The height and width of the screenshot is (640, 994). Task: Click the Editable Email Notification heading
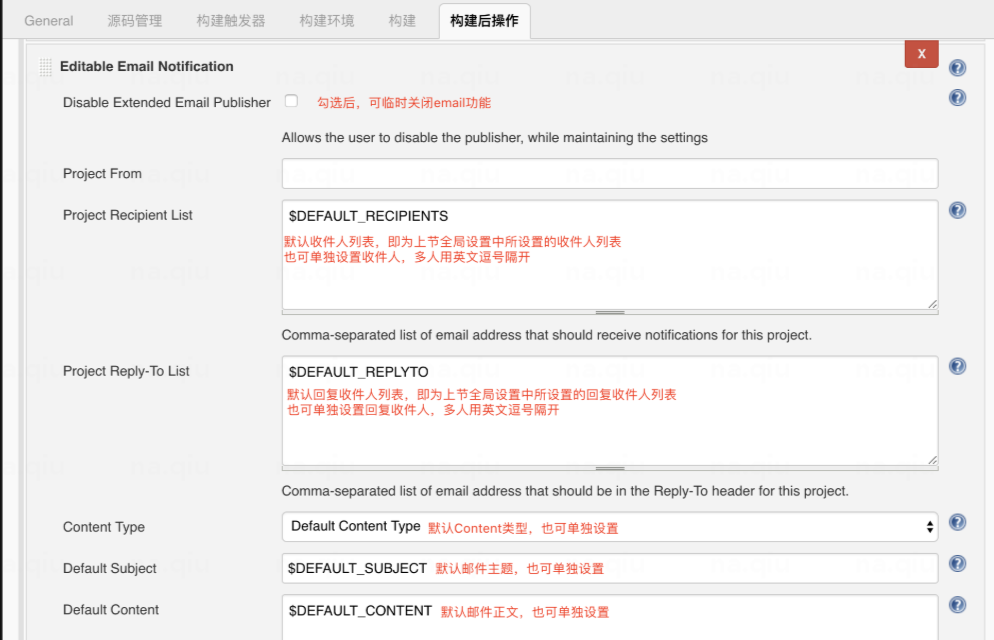pyautogui.click(x=146, y=67)
